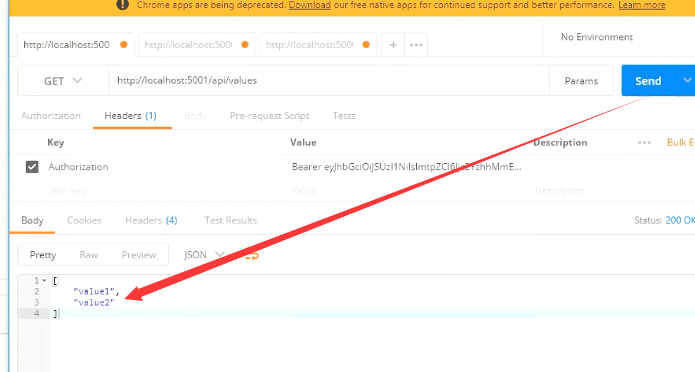The height and width of the screenshot is (372, 695).
Task: Open the new tab plus icon
Action: coord(393,45)
